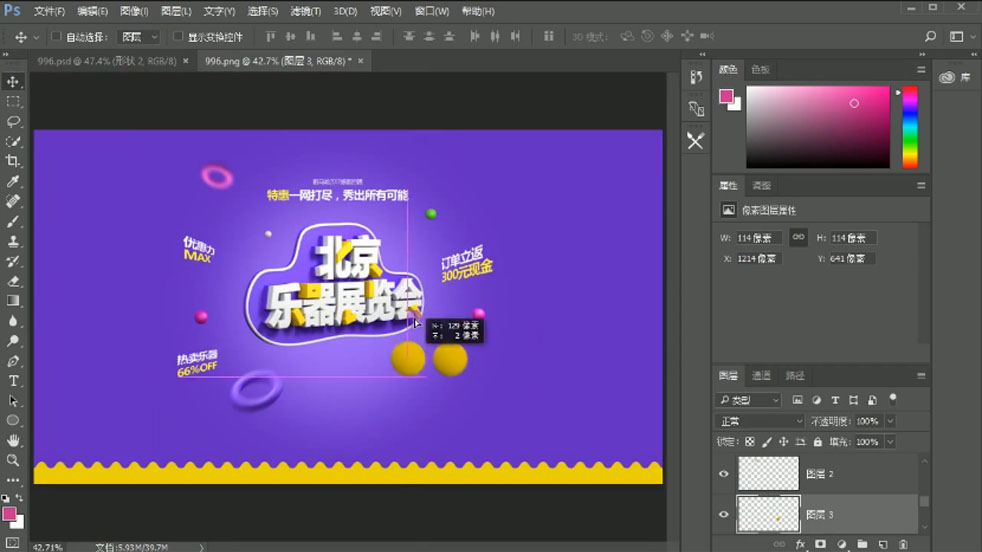Open the extra tools three-dots button
The height and width of the screenshot is (552, 982).
pyautogui.click(x=13, y=480)
